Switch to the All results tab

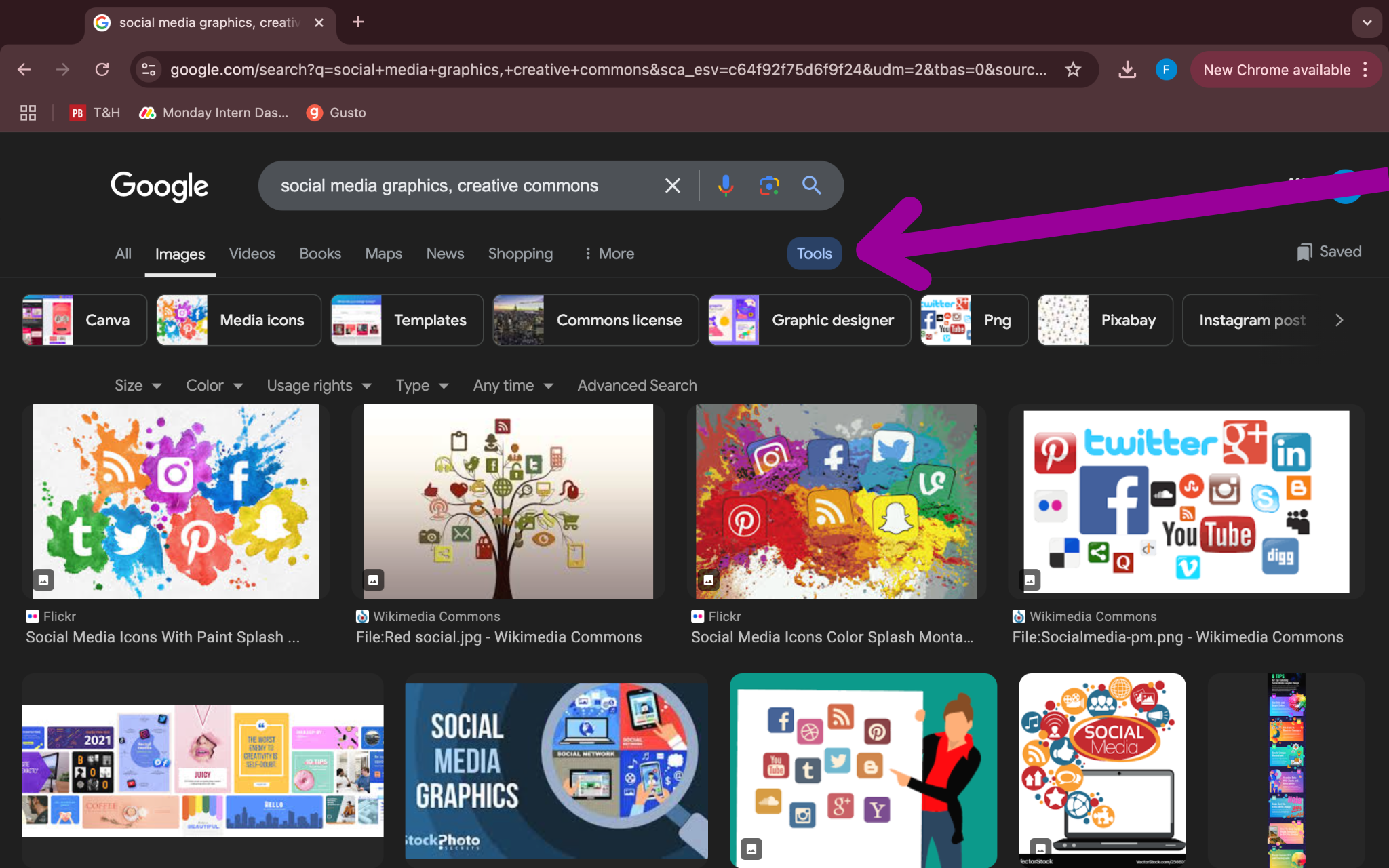coord(123,254)
